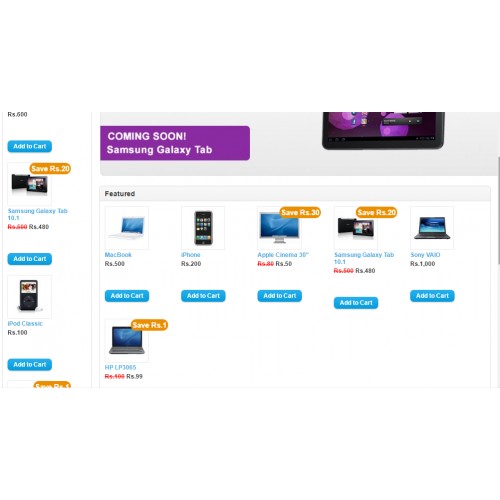500x500 pixels.
Task: Open the HP LP3065 laptop image
Action: 127,340
